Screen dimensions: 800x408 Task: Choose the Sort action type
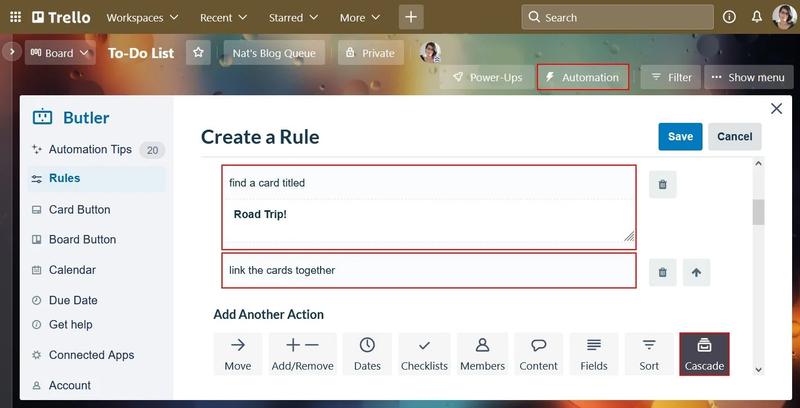[649, 354]
